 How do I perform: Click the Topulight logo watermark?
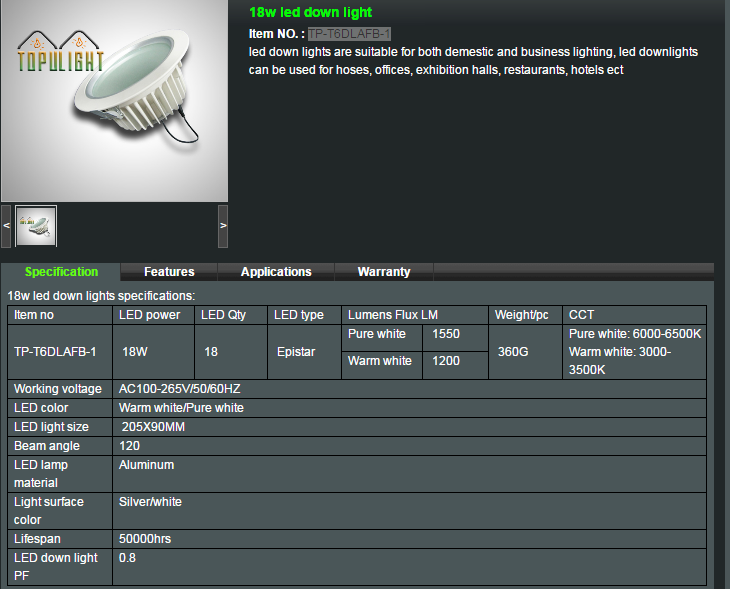[60, 54]
